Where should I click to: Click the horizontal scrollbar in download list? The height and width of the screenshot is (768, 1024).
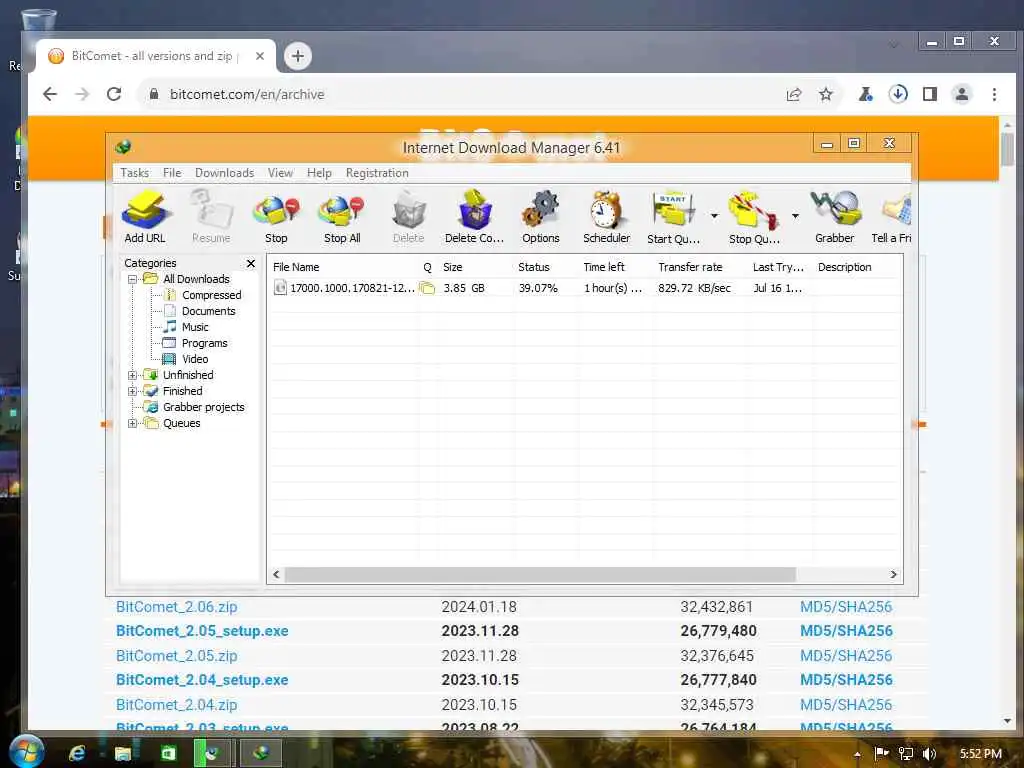(x=540, y=575)
